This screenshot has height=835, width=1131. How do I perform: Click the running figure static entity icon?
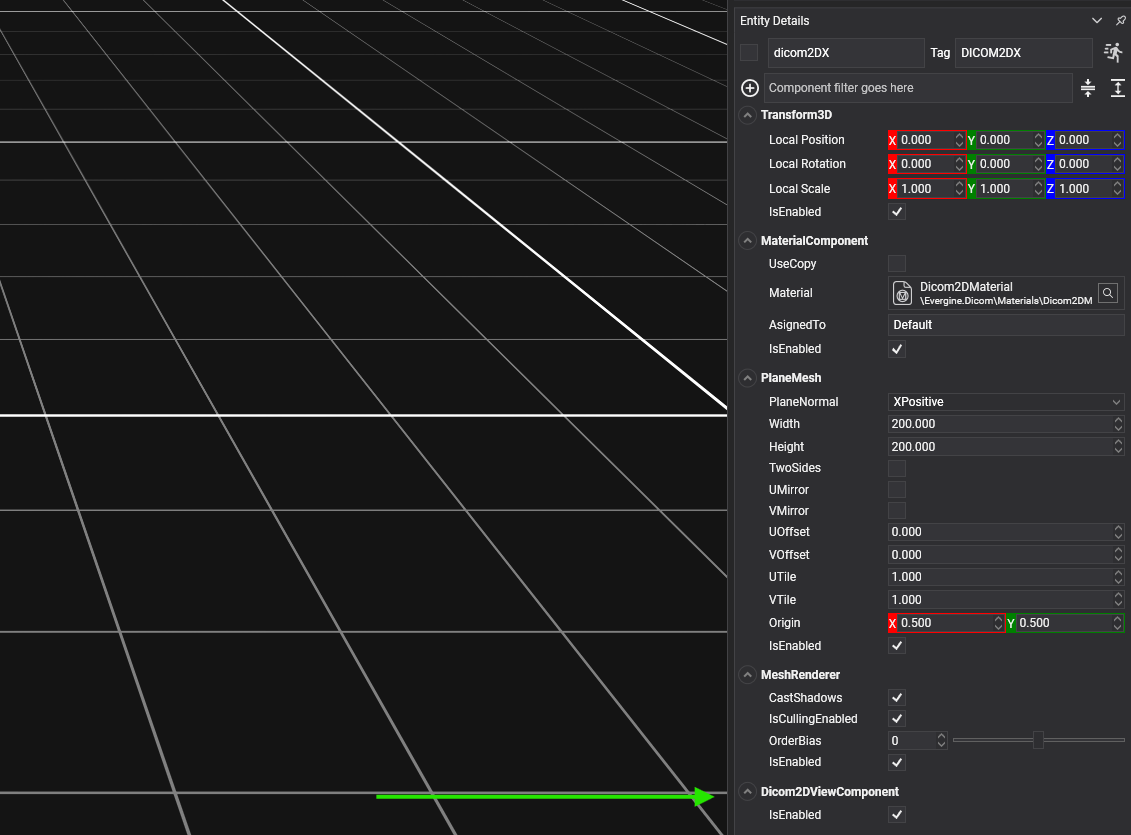pos(1113,53)
